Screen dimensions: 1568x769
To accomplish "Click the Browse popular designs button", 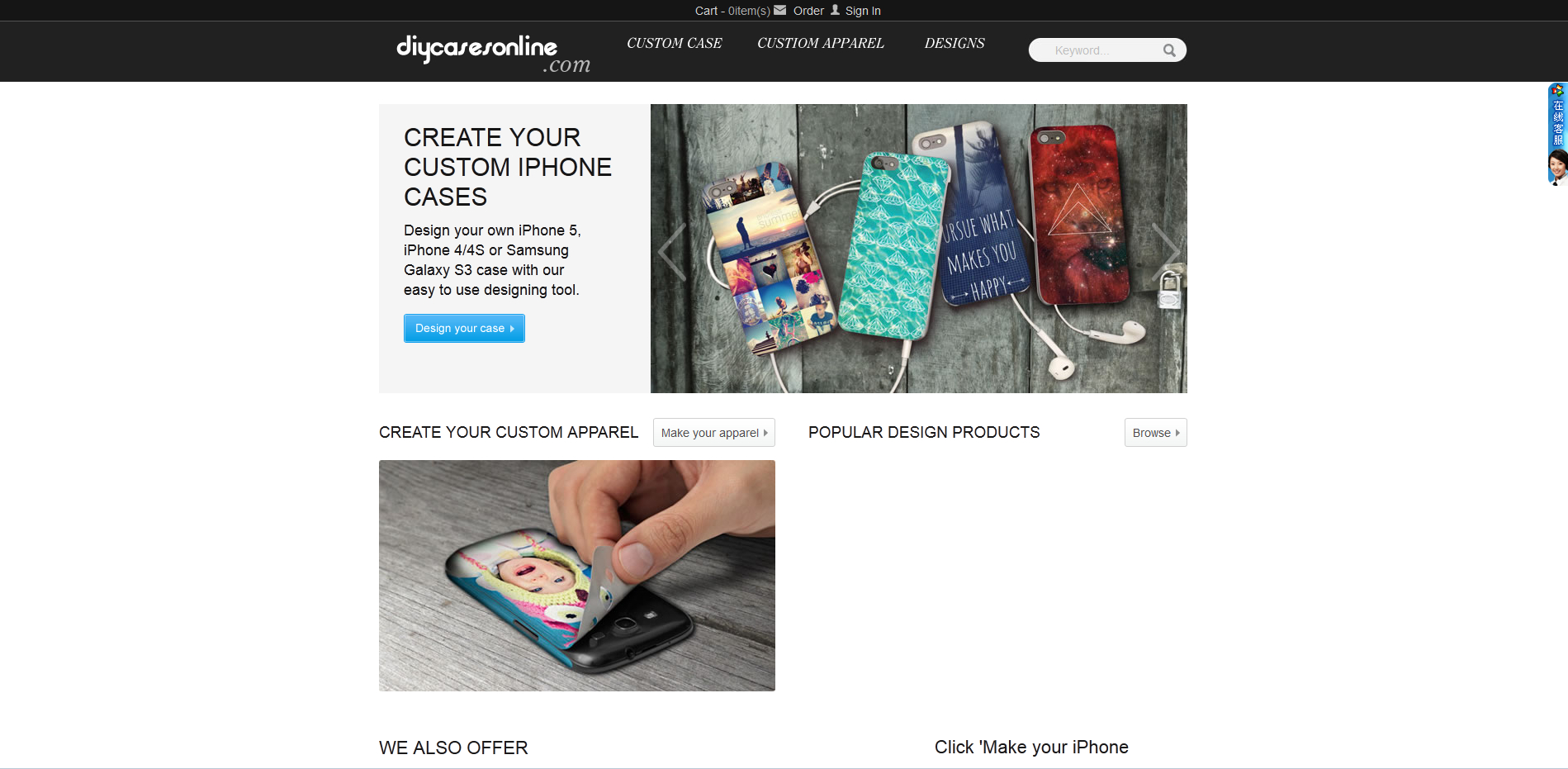I will pos(1156,433).
